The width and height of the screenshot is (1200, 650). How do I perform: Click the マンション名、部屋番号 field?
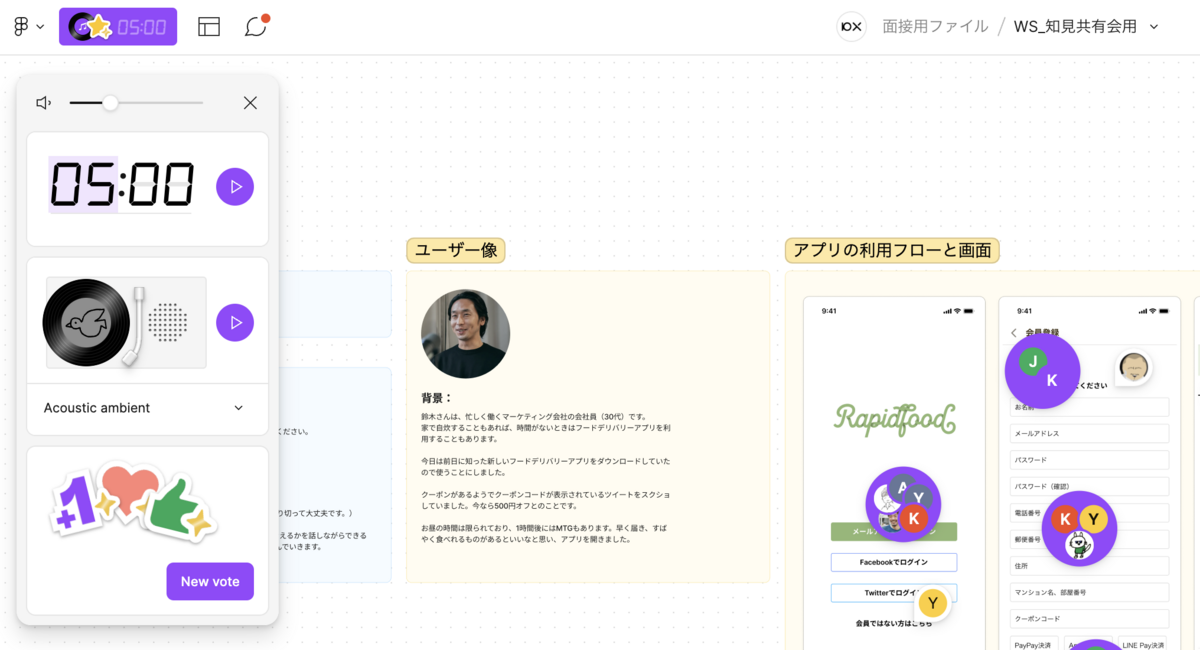click(x=1090, y=592)
